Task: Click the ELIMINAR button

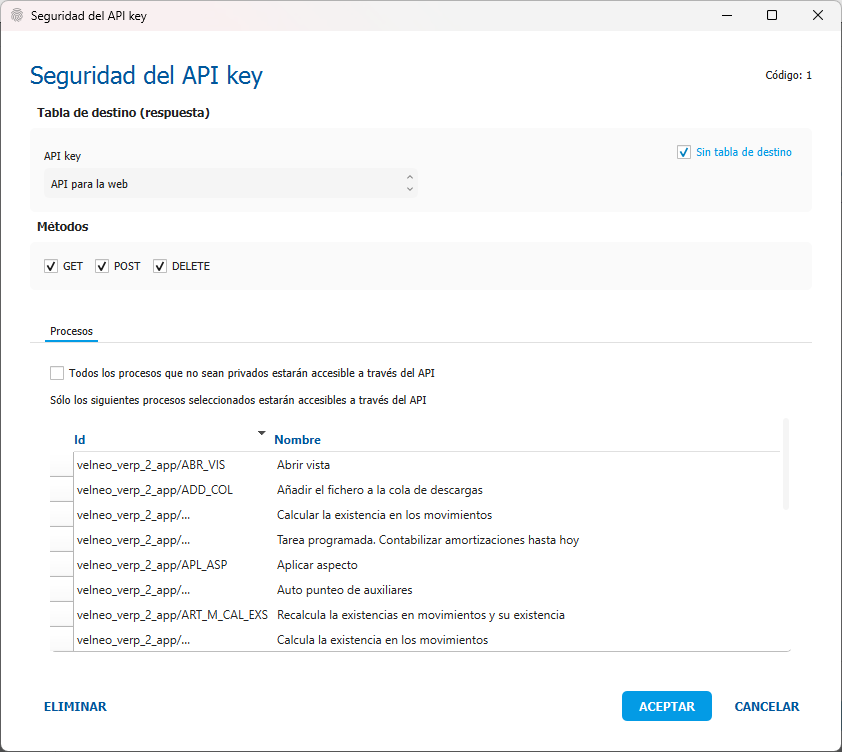Action: point(75,706)
